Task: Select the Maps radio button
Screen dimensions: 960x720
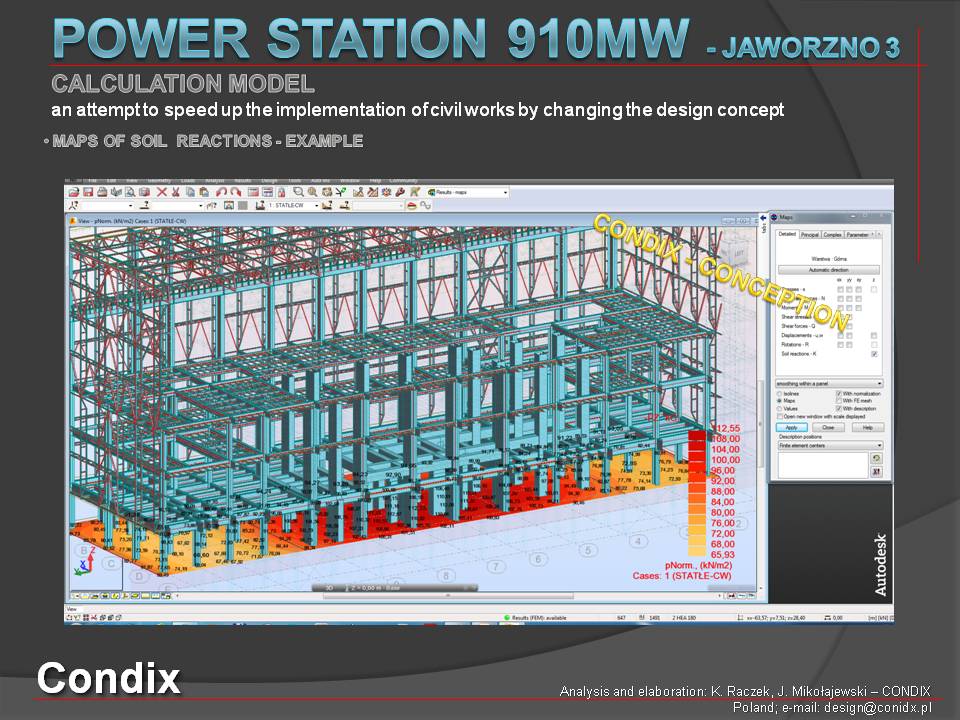Action: [x=779, y=401]
